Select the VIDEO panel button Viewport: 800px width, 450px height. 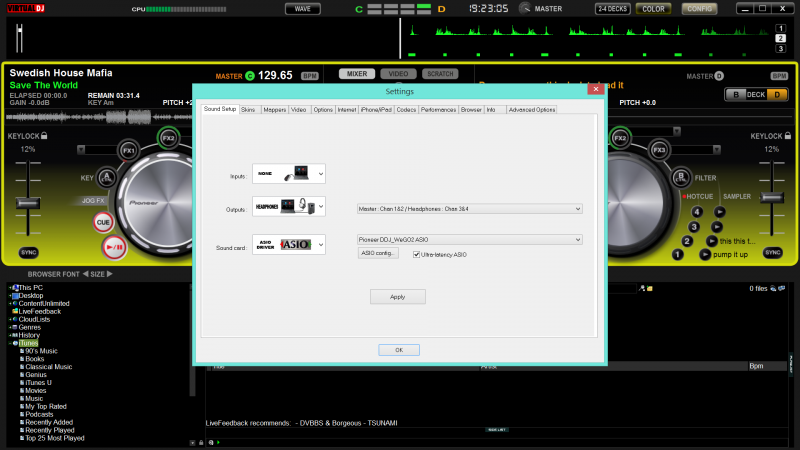click(398, 74)
